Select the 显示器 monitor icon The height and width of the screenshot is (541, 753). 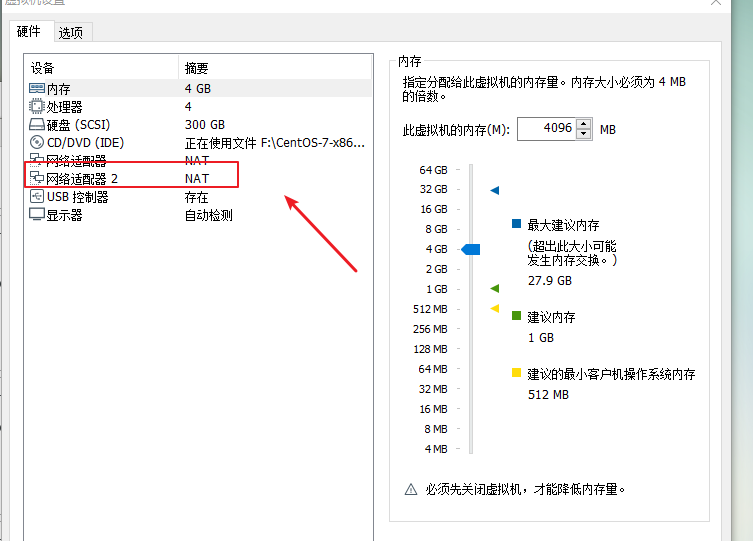coord(37,214)
